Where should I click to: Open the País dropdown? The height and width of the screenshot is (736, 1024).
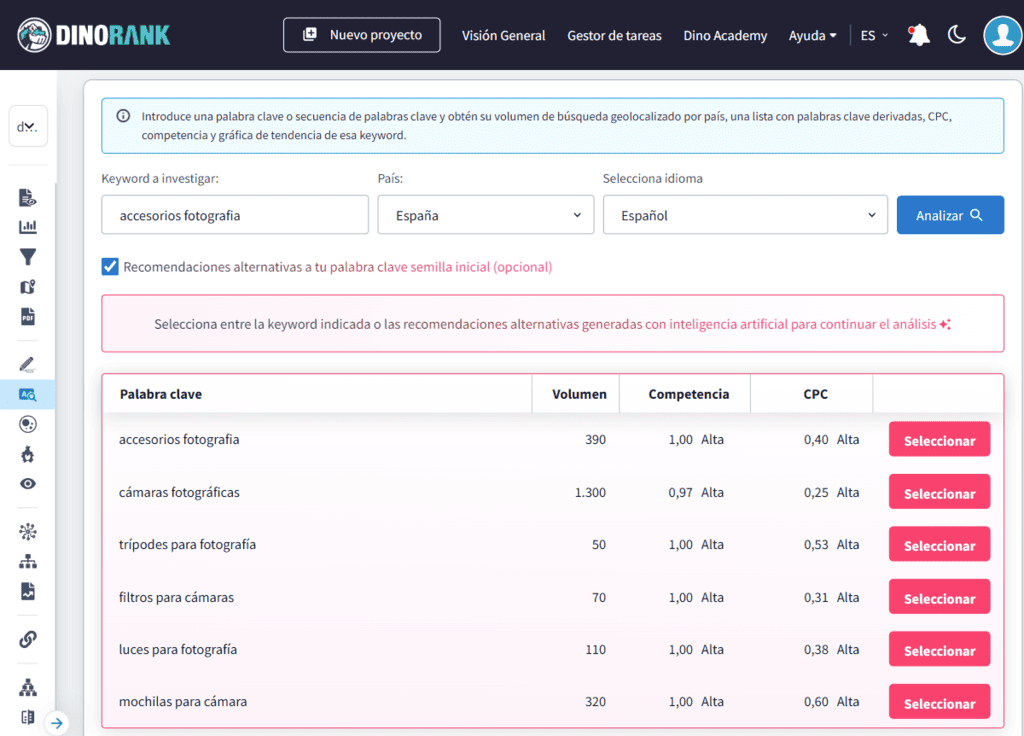point(485,214)
